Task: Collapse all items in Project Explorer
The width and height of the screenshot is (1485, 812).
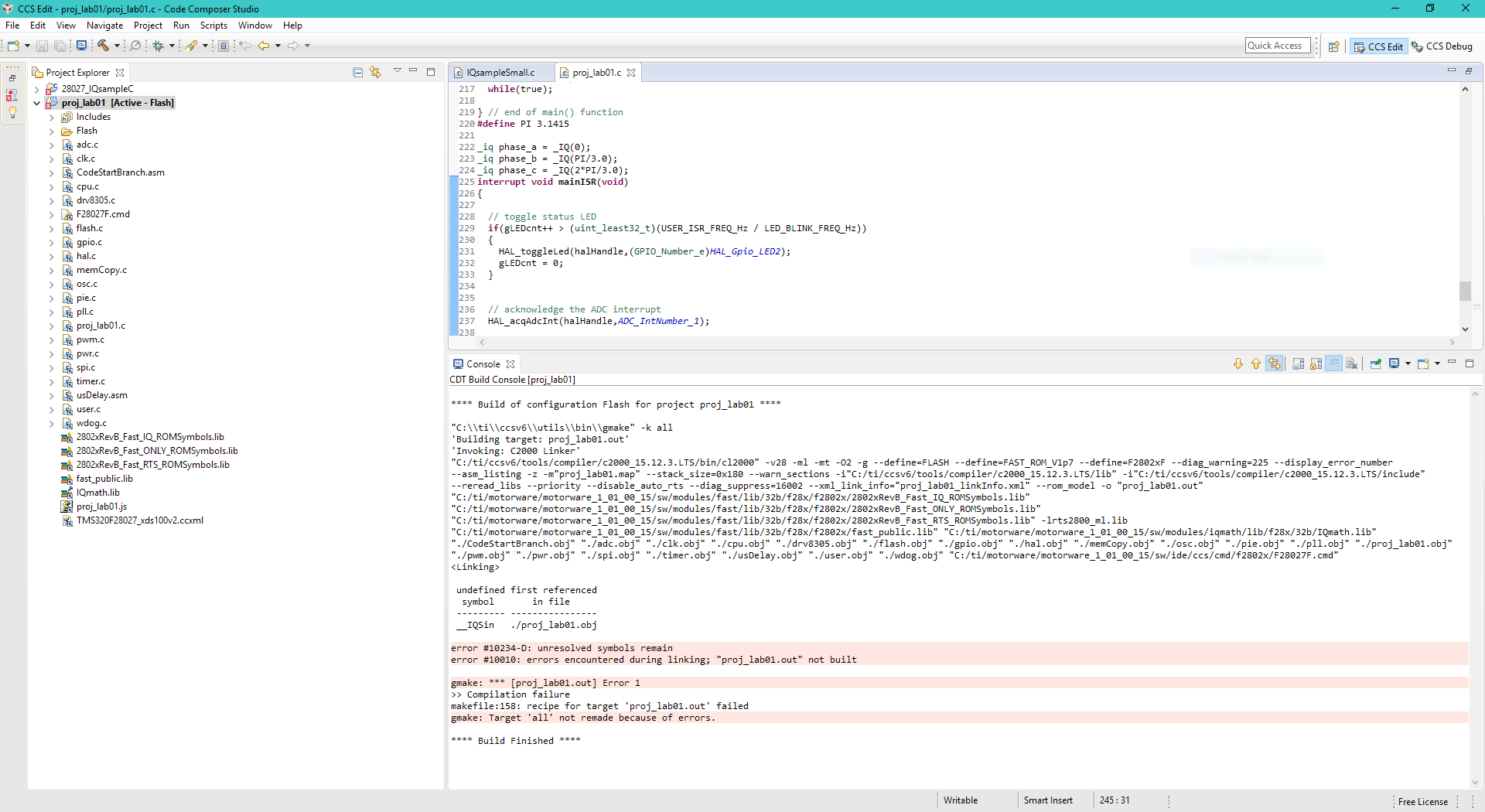Action: (357, 72)
